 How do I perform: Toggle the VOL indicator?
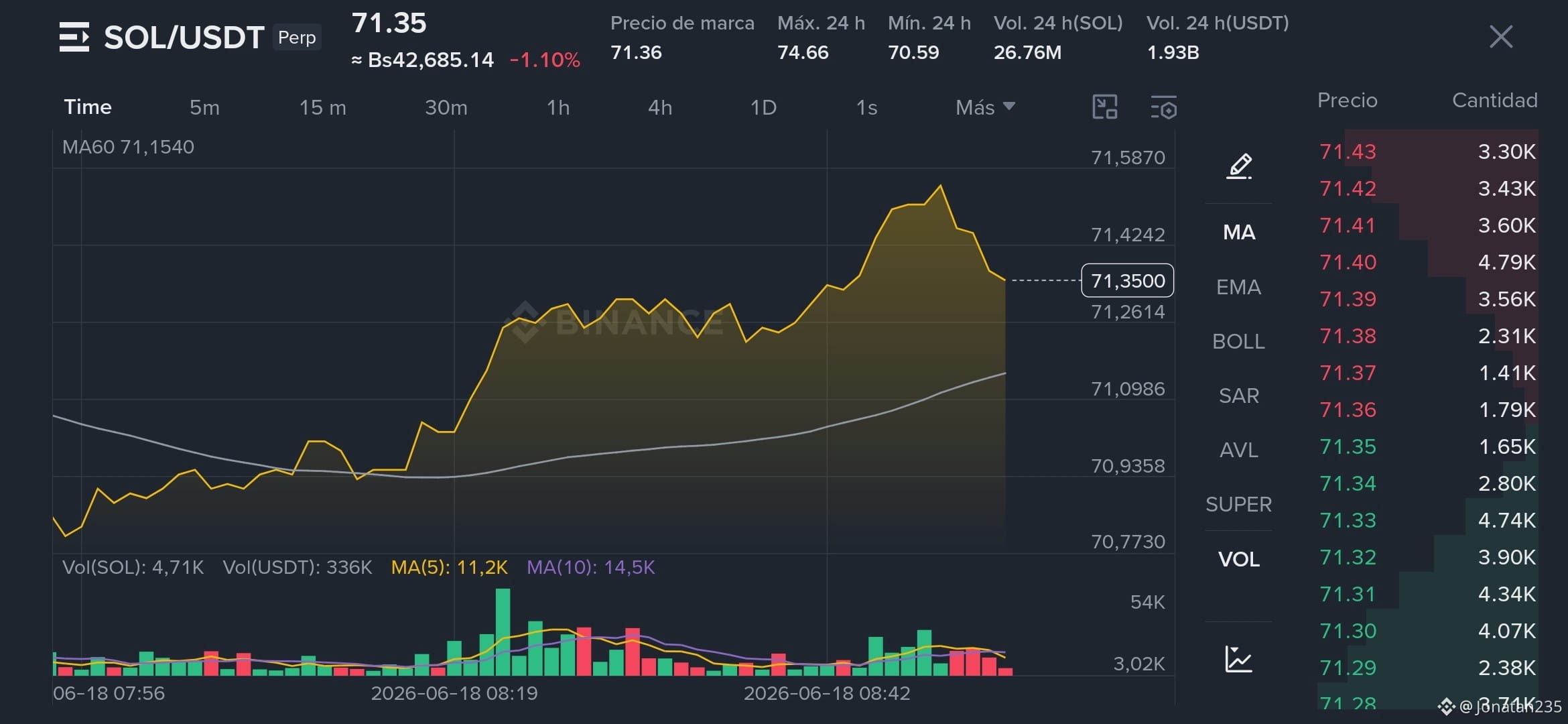pos(1239,559)
